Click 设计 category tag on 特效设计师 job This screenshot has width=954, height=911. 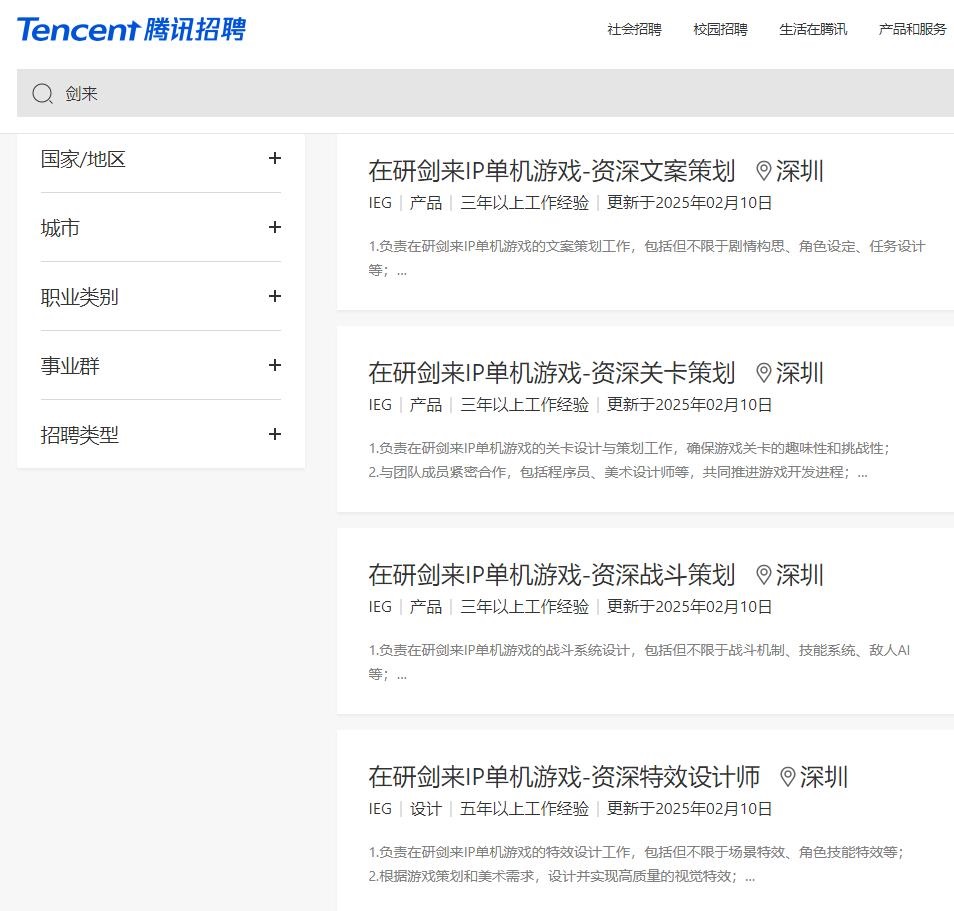[x=426, y=809]
